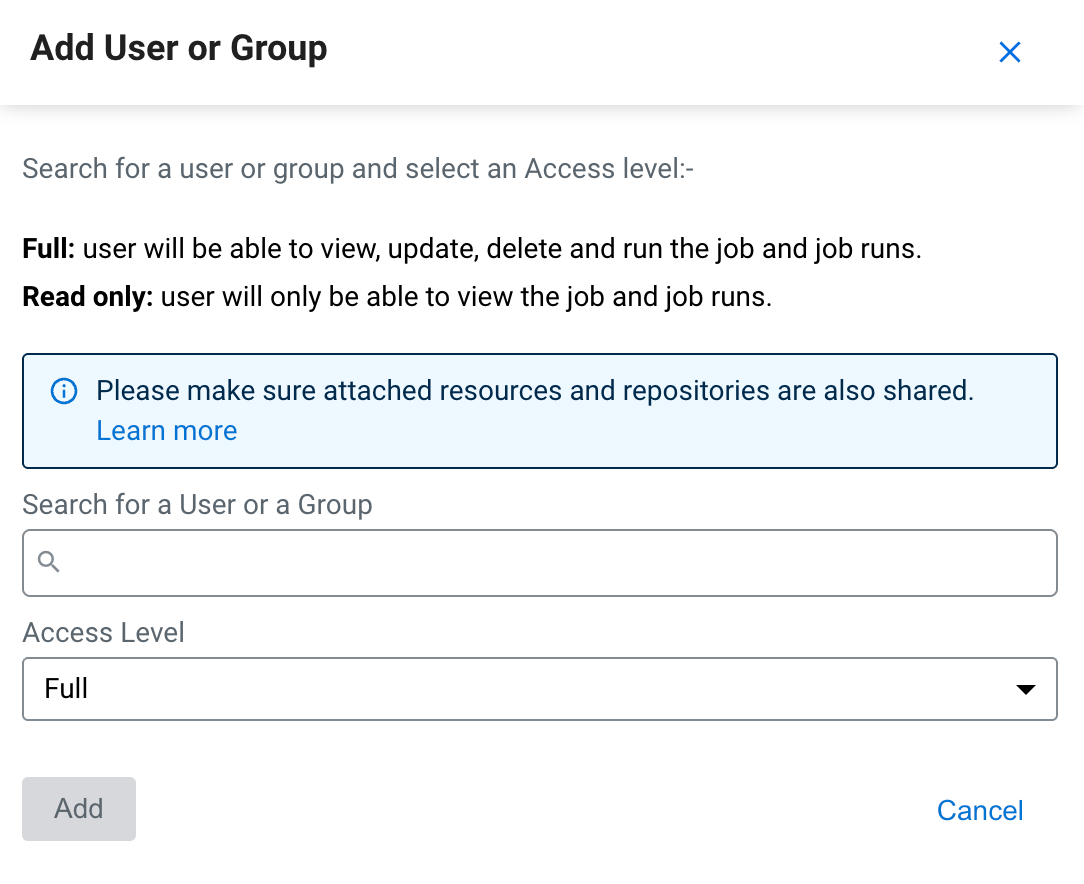The width and height of the screenshot is (1084, 884).
Task: Close the Add User or Group dialog
Action: pyautogui.click(x=1010, y=53)
